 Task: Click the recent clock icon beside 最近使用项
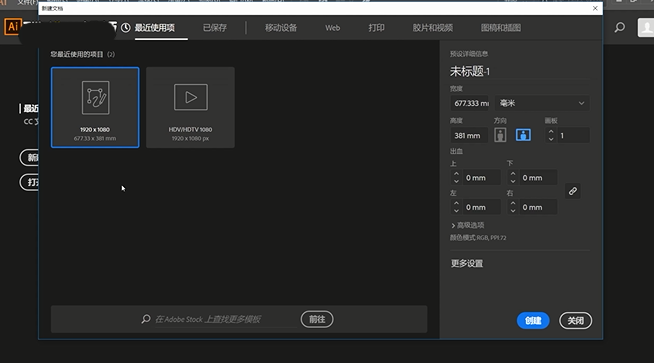click(126, 28)
